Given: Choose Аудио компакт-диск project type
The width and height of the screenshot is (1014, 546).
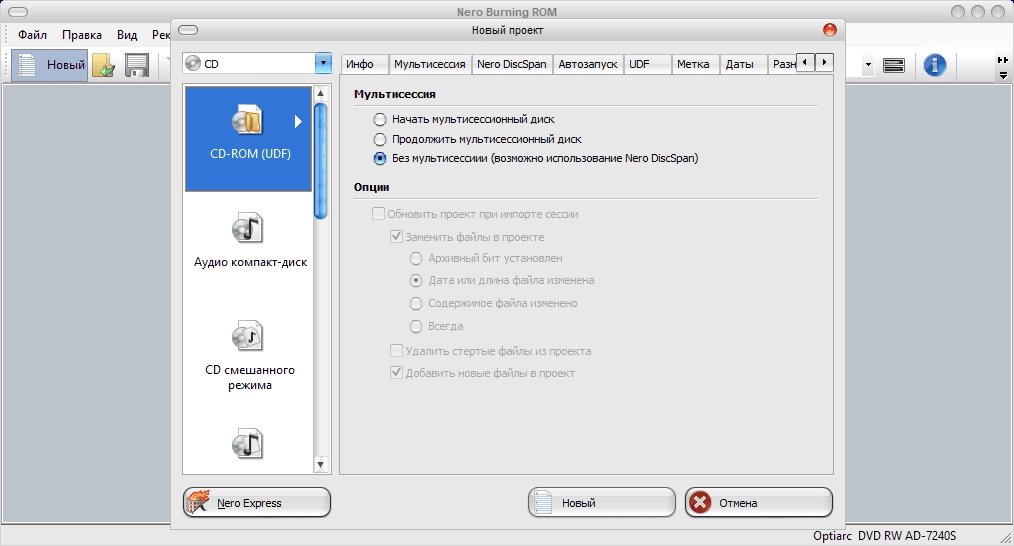Looking at the screenshot, I should click(x=250, y=241).
